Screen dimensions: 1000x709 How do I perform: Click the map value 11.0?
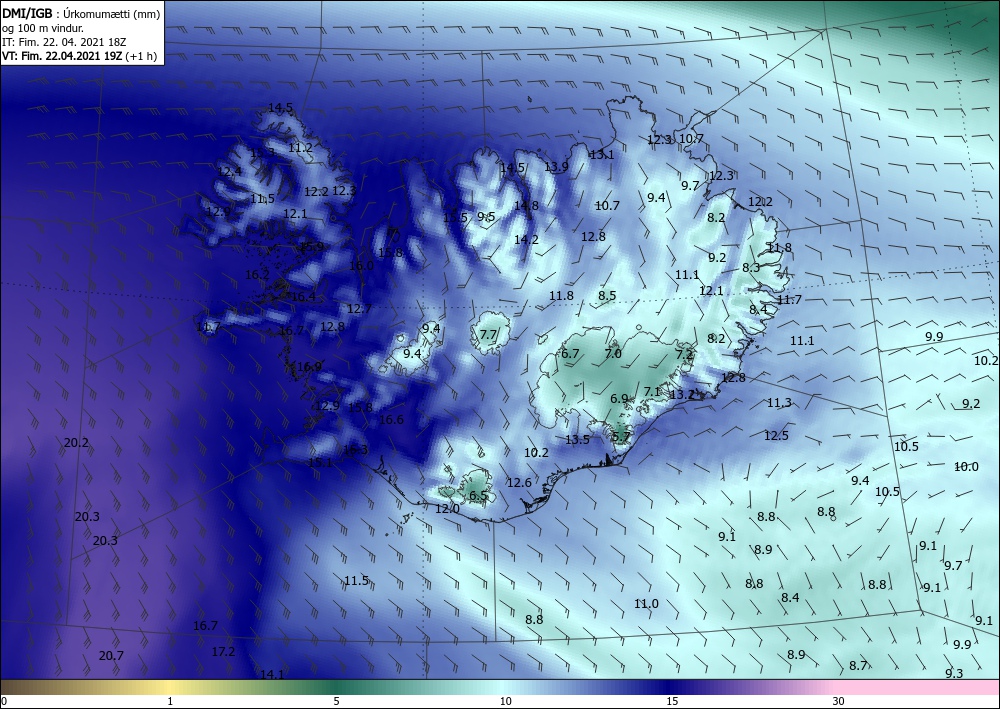tap(646, 603)
